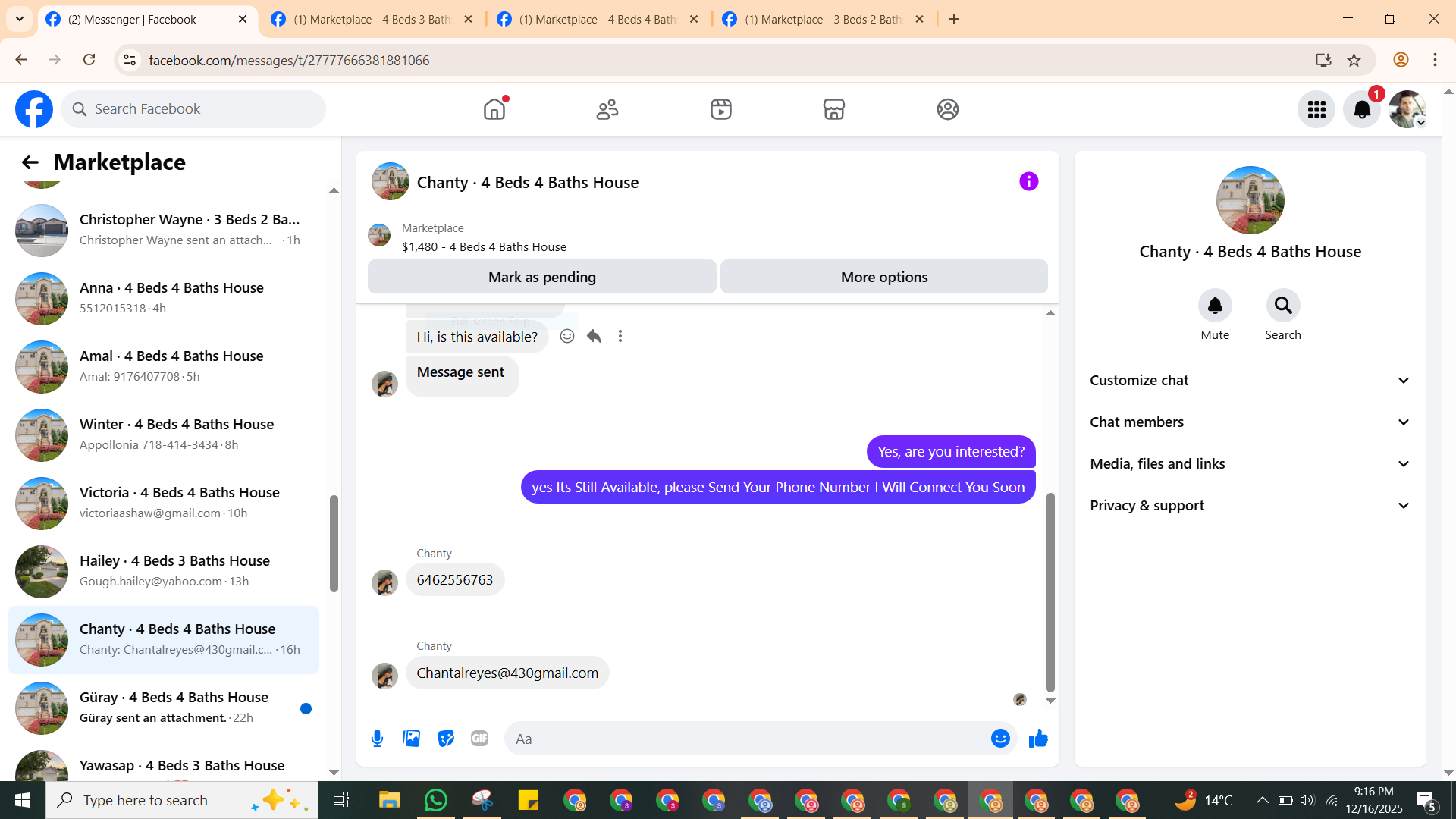Mute the Chanty conversation

point(1215,306)
